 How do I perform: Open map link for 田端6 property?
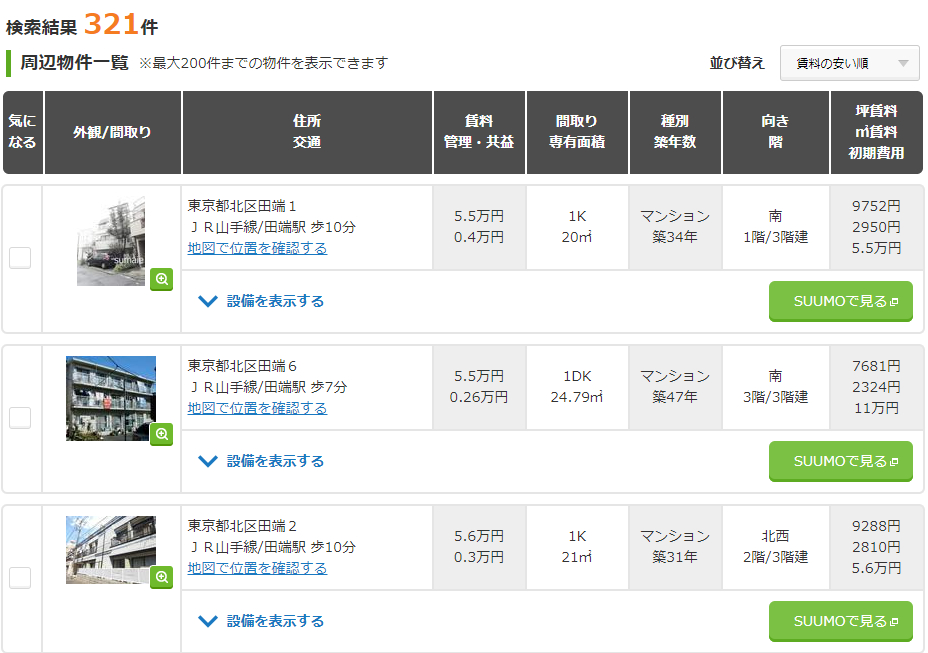pos(257,408)
